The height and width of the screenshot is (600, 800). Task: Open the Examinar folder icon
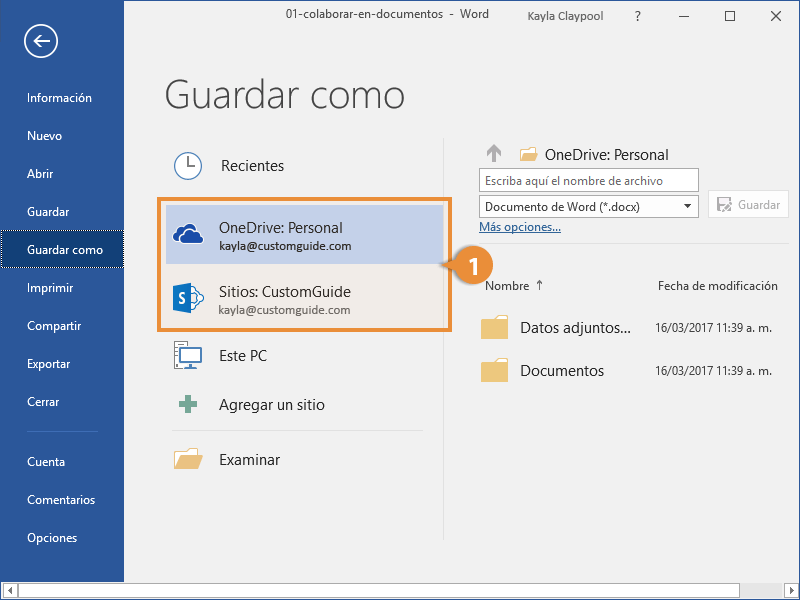click(x=188, y=459)
